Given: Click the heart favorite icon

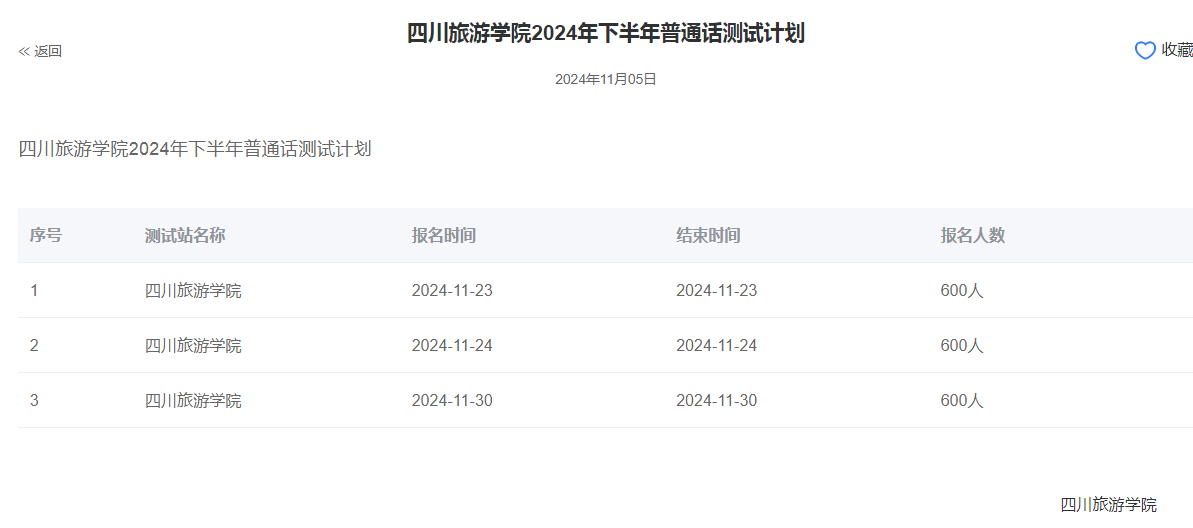Looking at the screenshot, I should [x=1145, y=51].
